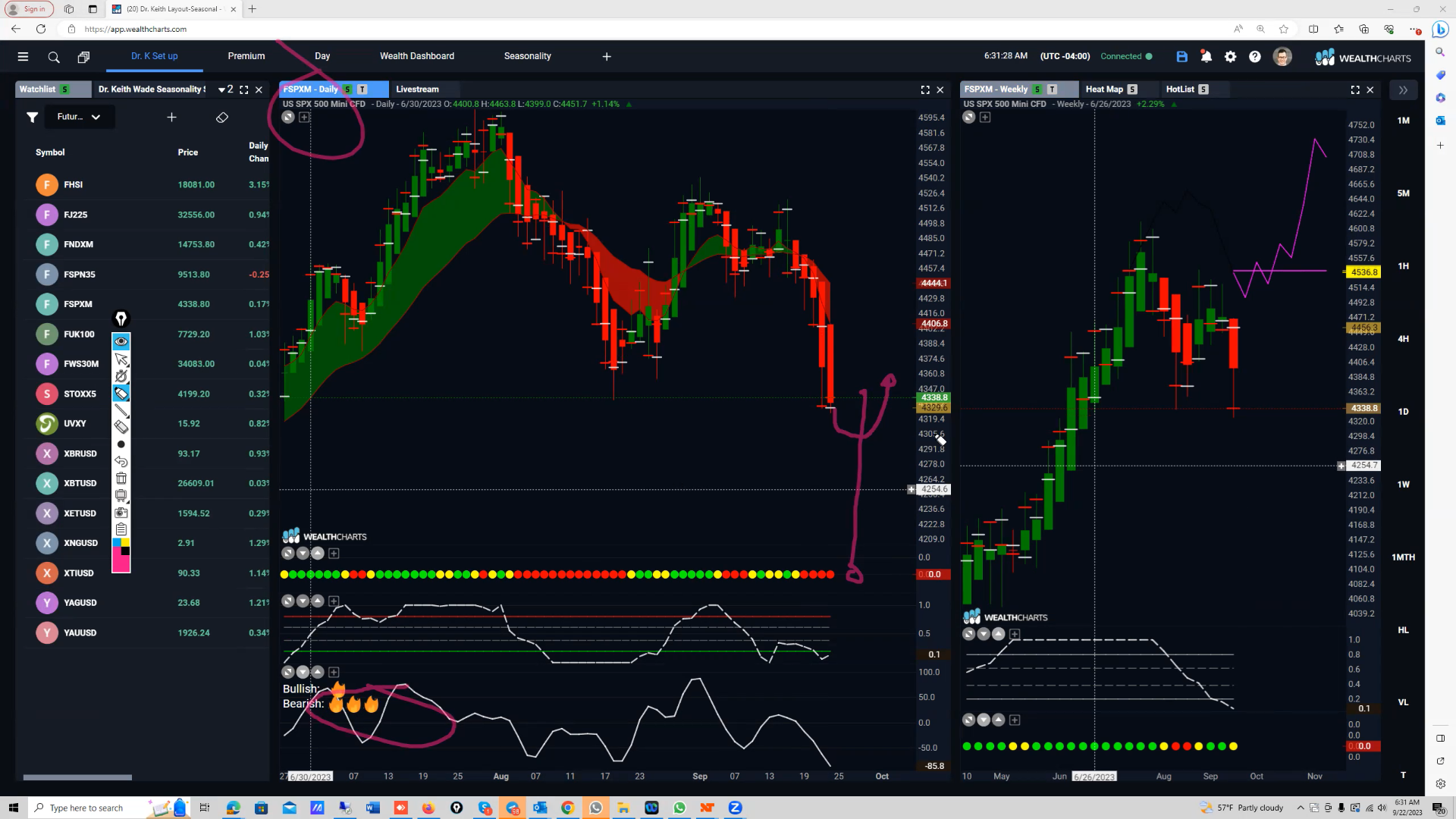Open the watchlist panel tab count dropdown
1456x819 pixels.
point(225,89)
